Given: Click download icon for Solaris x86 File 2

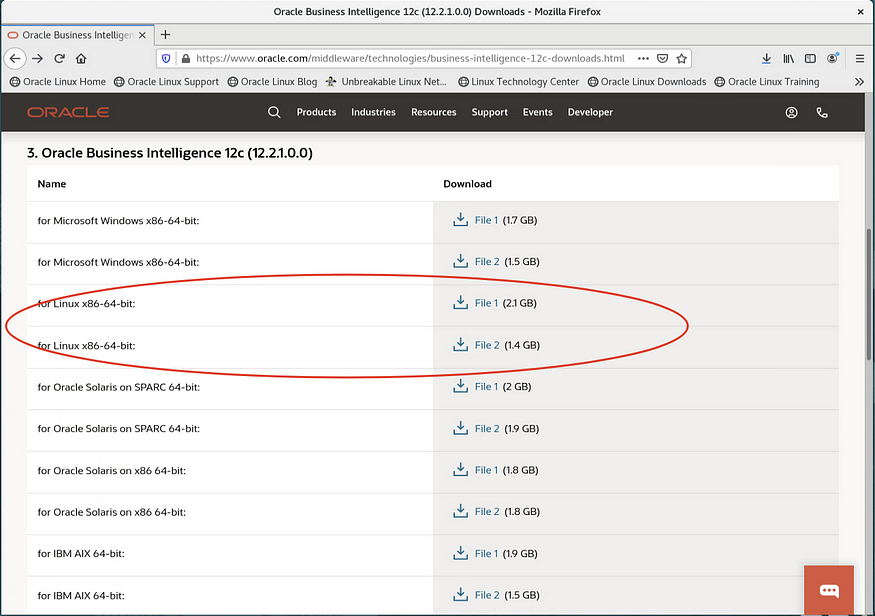Looking at the screenshot, I should [x=460, y=511].
